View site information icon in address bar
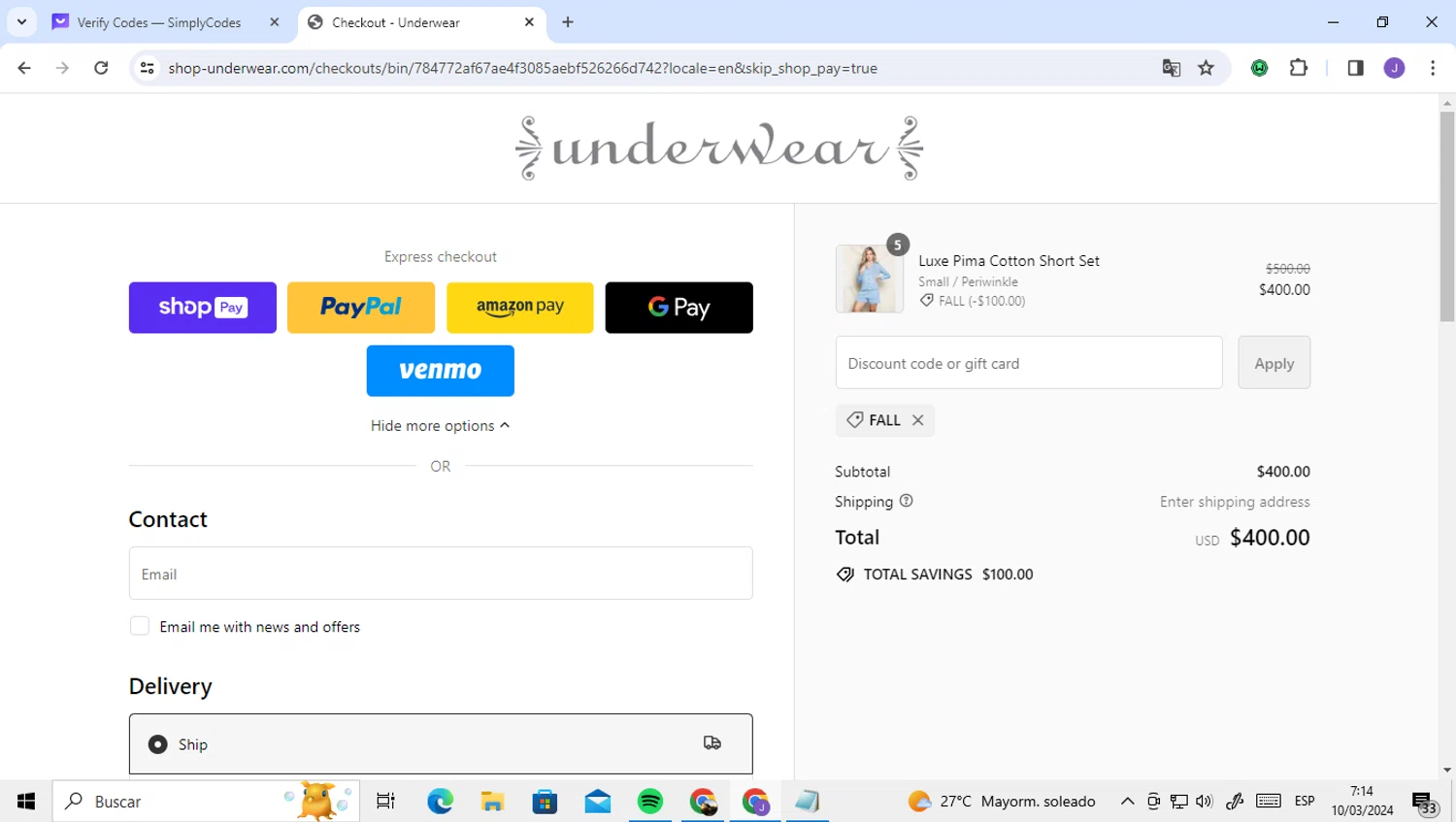Screen dimensions: 1456x822 (x=148, y=68)
